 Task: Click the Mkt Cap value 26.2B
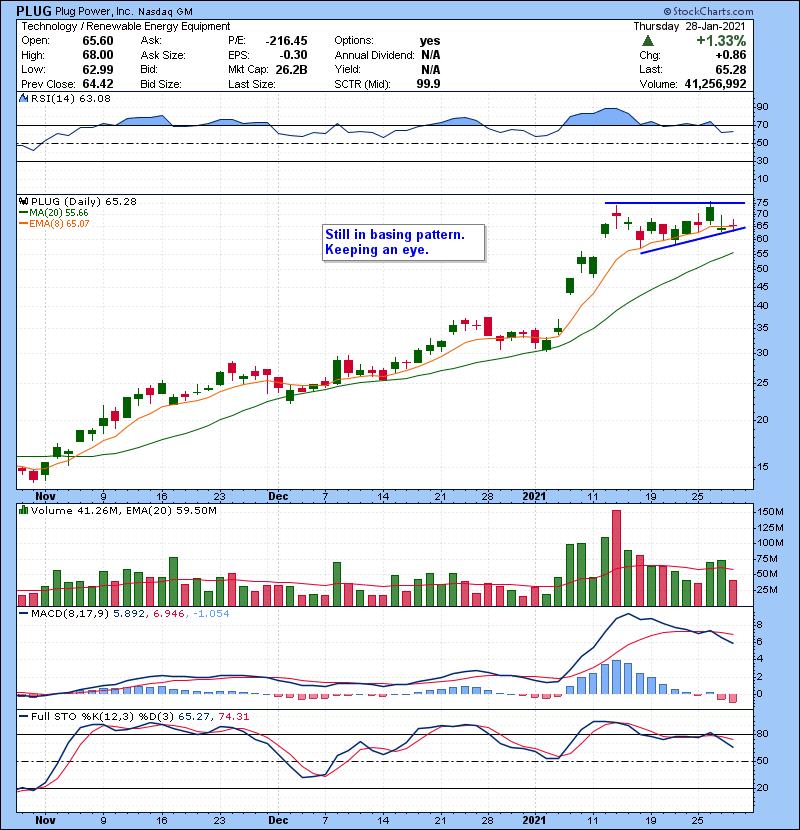[291, 69]
